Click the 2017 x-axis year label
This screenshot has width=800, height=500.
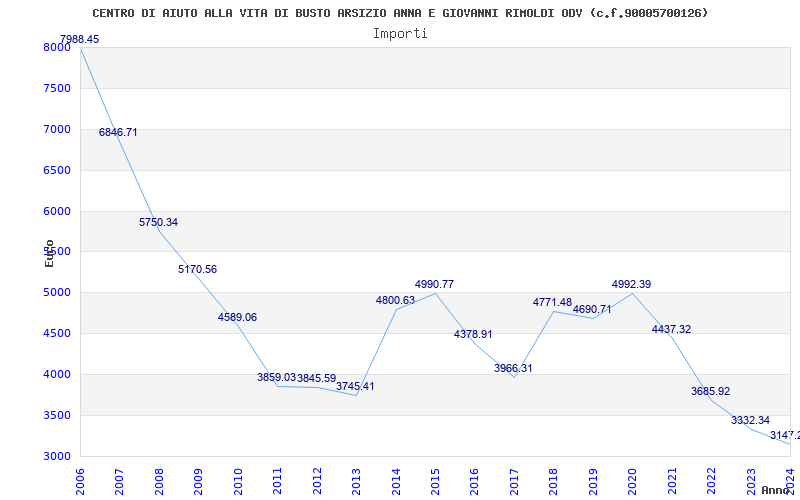[514, 481]
